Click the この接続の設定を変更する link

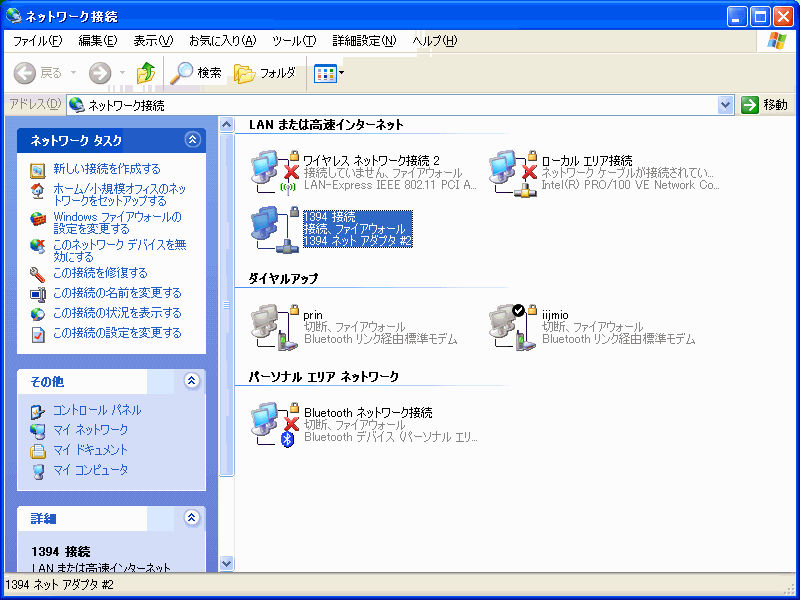click(117, 333)
